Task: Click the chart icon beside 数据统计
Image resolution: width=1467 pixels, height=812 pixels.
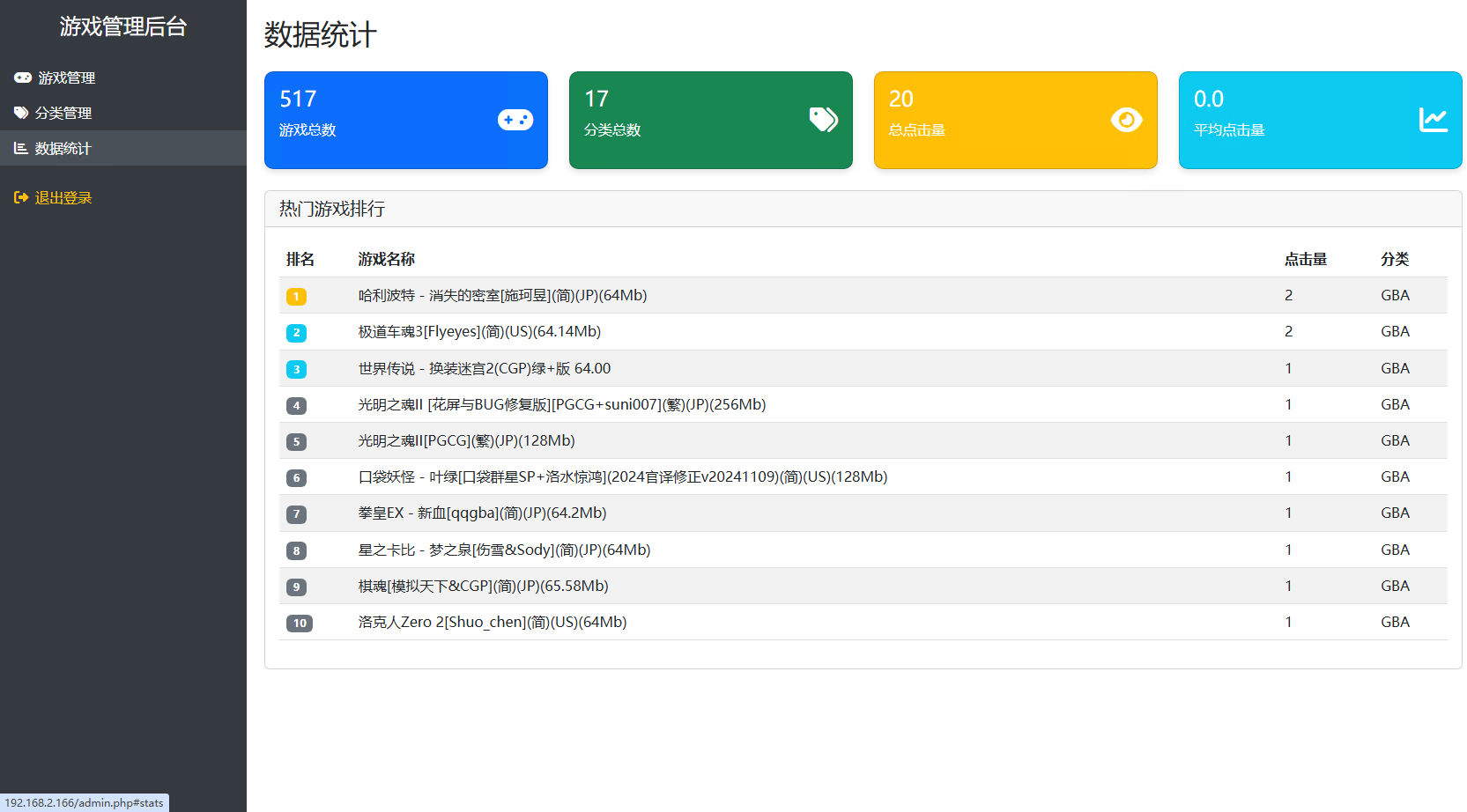Action: [x=21, y=148]
